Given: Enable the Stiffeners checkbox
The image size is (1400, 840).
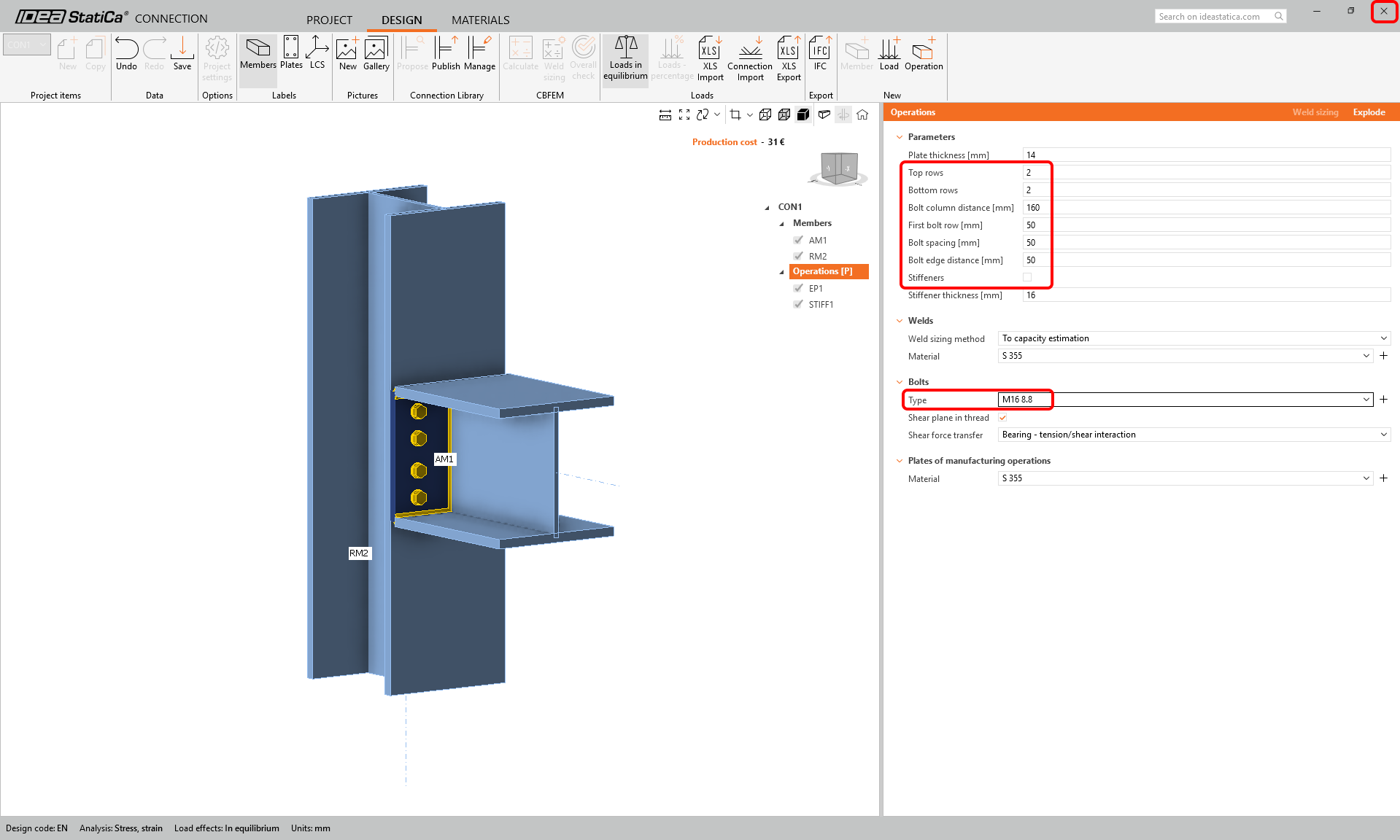Looking at the screenshot, I should [1027, 277].
